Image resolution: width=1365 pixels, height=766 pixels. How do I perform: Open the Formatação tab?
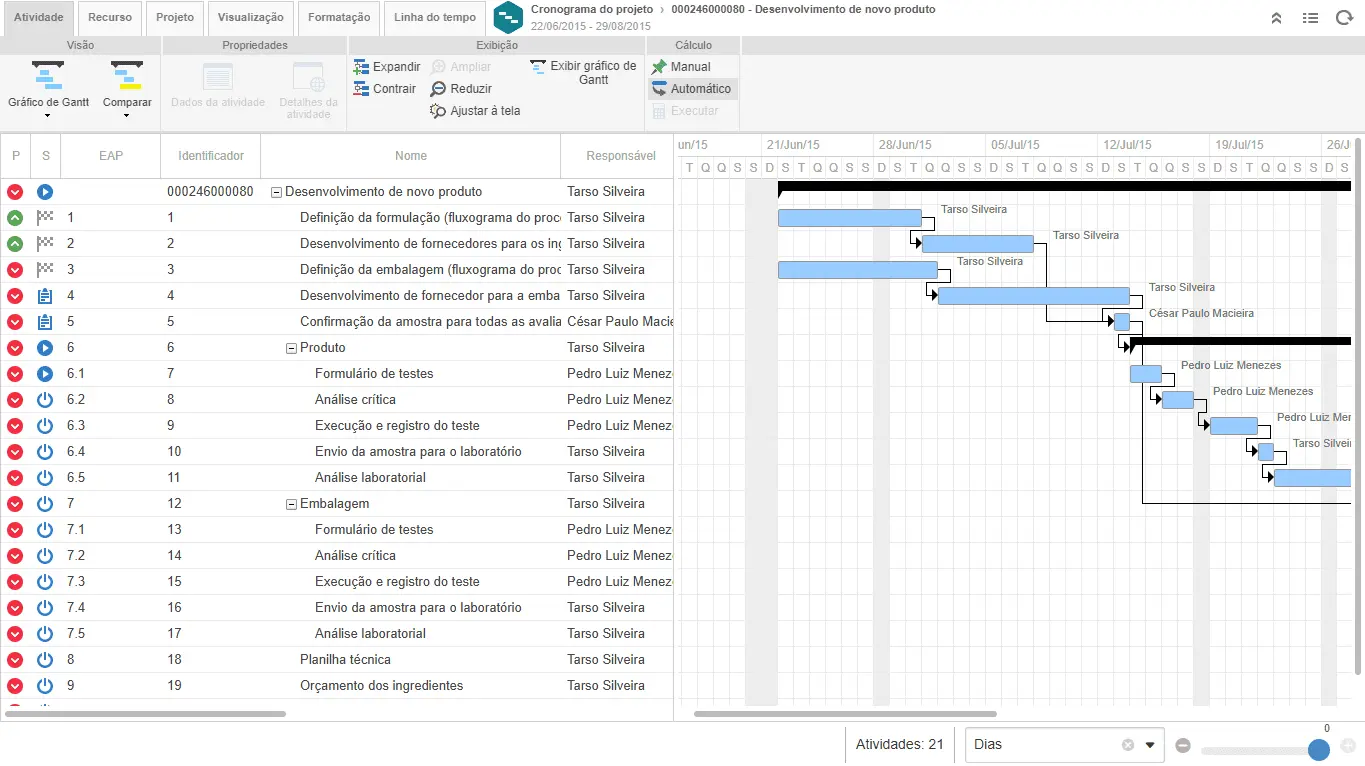pos(339,18)
